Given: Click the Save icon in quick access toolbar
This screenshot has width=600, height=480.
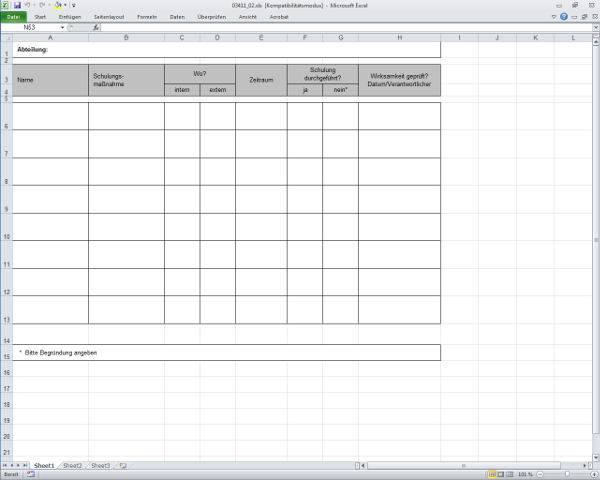Looking at the screenshot, I should 17,5.
